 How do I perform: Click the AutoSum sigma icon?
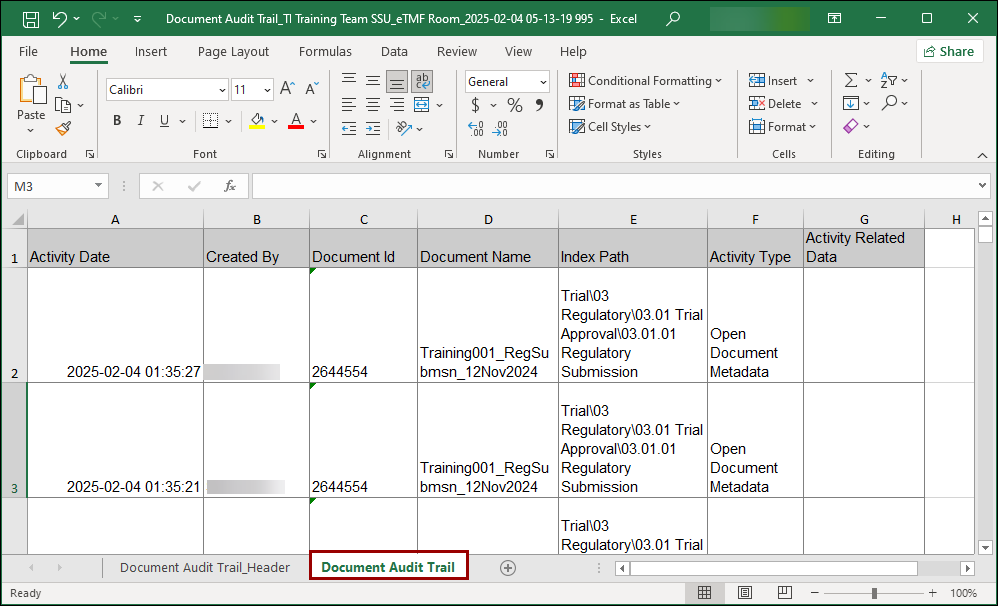[851, 80]
